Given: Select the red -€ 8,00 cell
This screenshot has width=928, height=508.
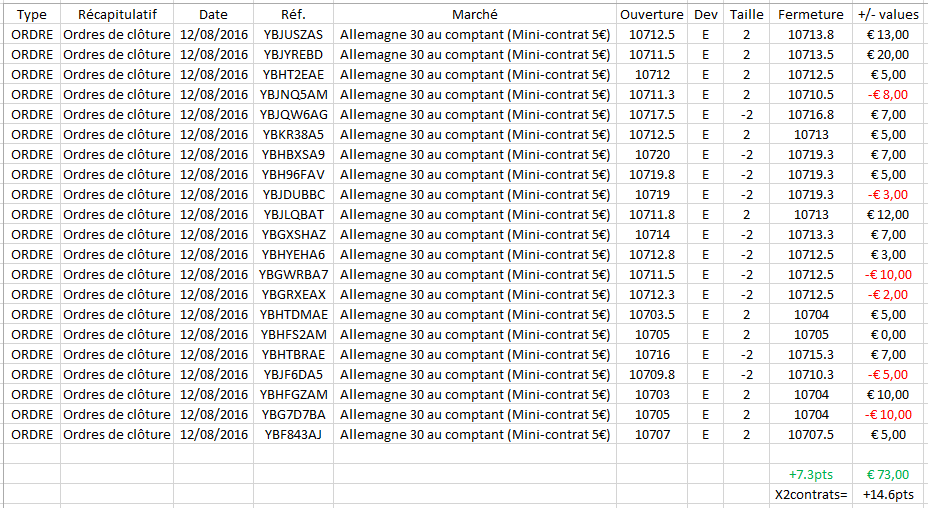Looking at the screenshot, I should 890,95.
